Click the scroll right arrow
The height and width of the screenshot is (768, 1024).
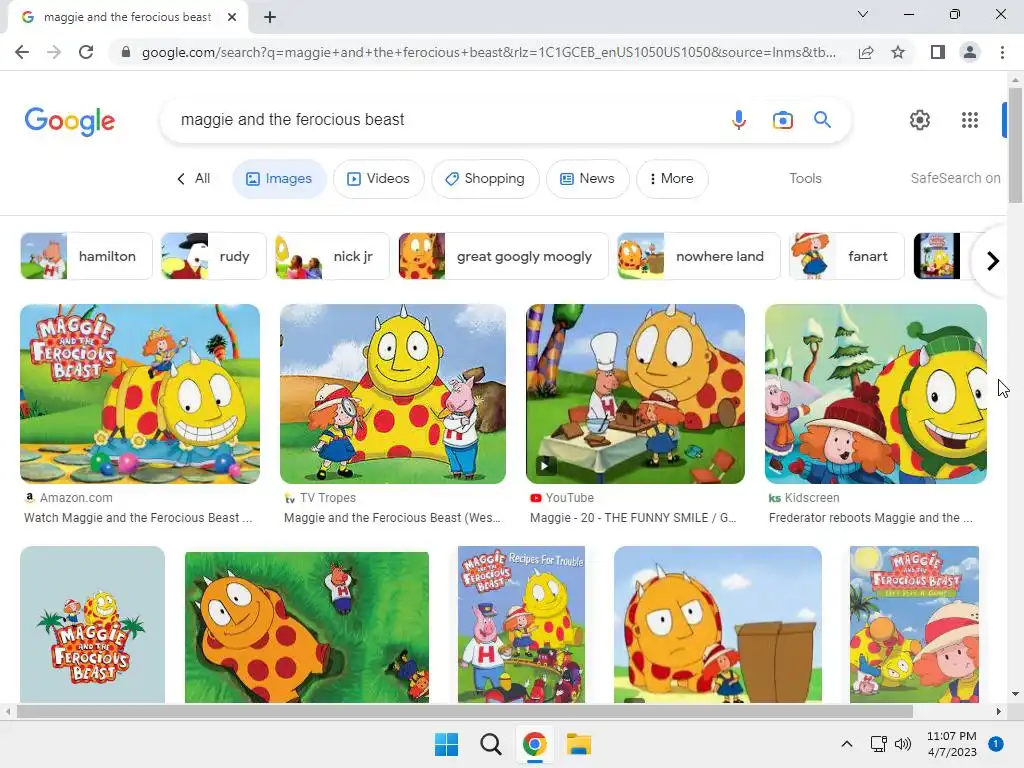[999, 711]
